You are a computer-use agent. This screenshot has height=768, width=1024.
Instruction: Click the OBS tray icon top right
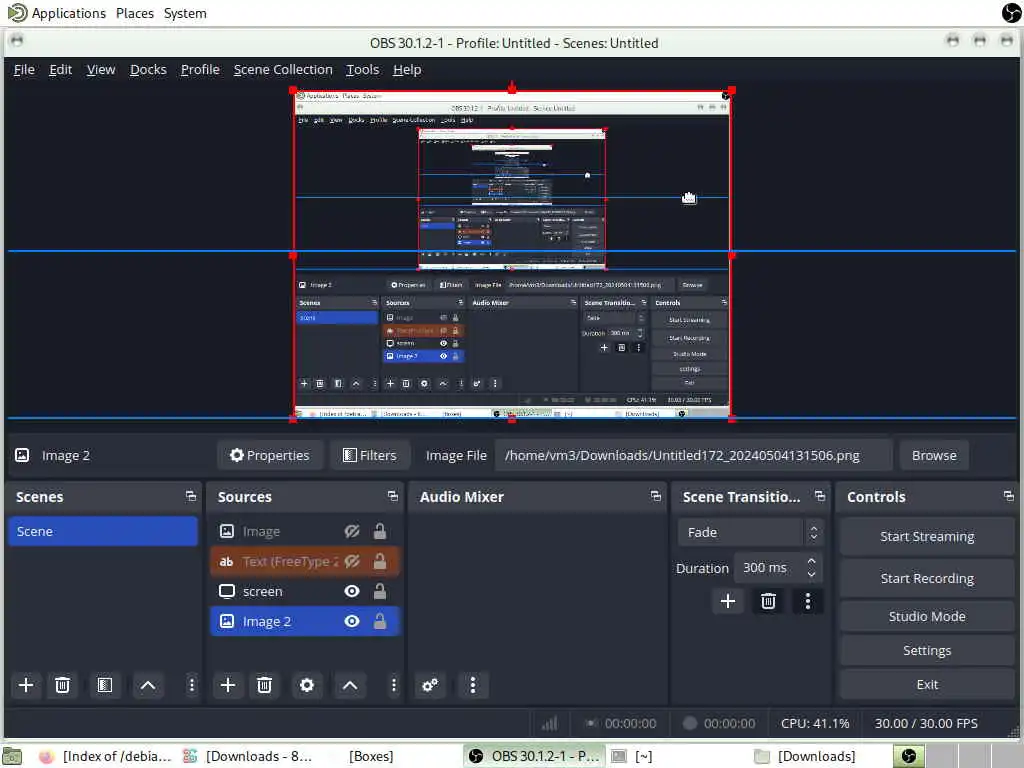coord(1011,12)
